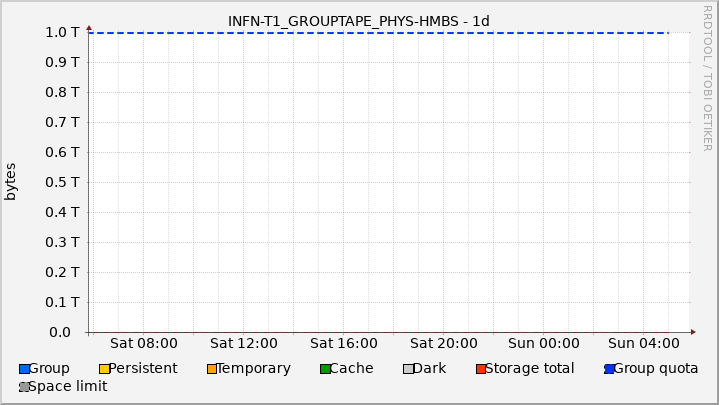Click the Group quota legend color box
719x405 pixels.
609,369
